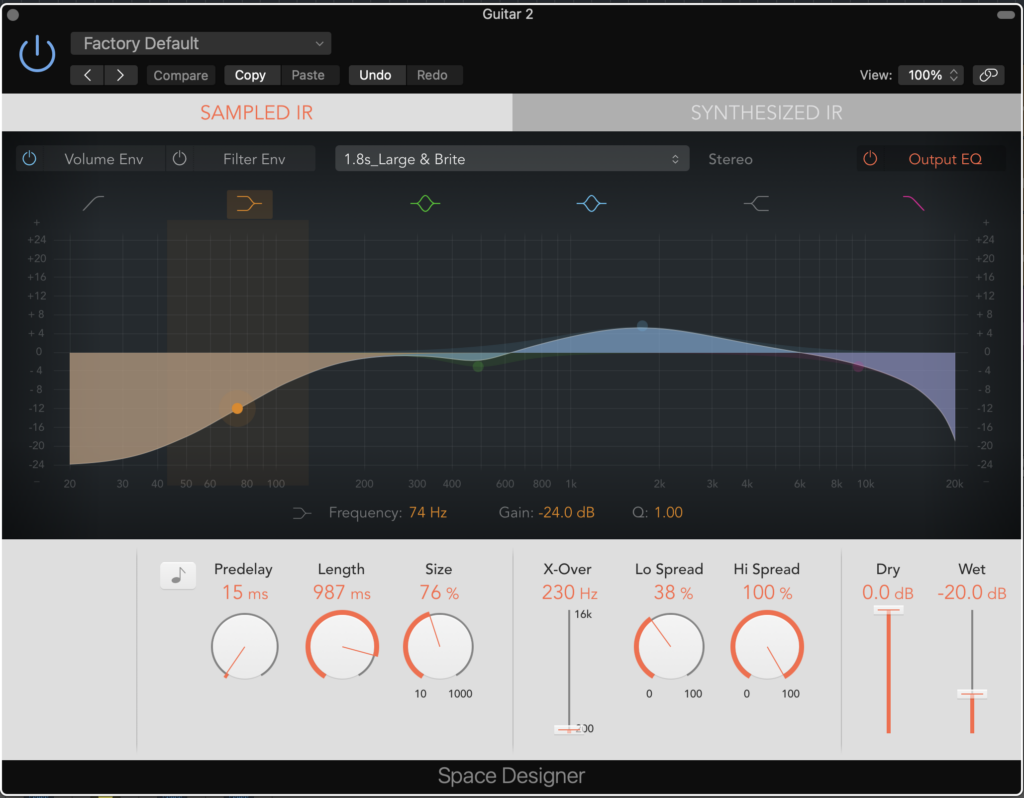Select the Volume Env tab
Image resolution: width=1024 pixels, height=798 pixels.
pyautogui.click(x=103, y=159)
